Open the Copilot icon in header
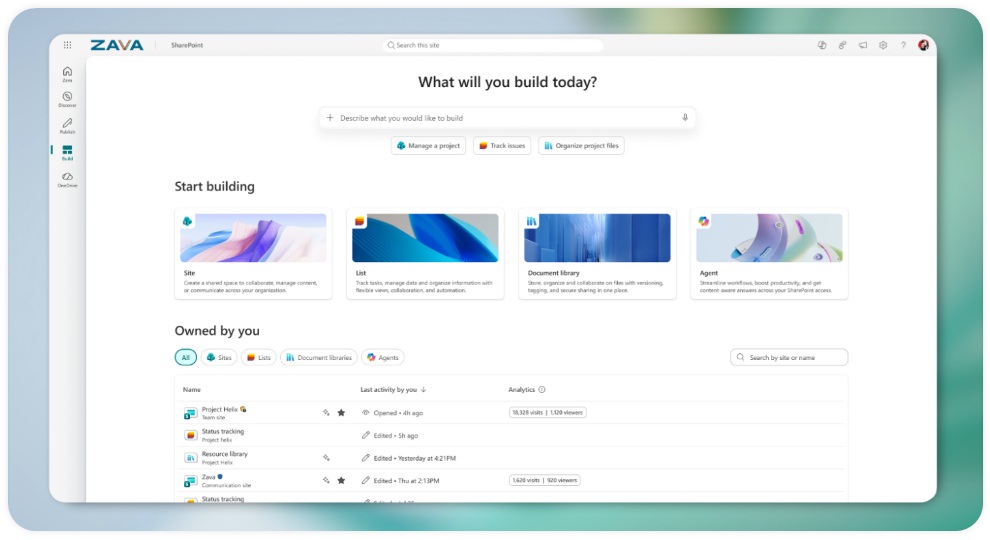 pyautogui.click(x=822, y=45)
